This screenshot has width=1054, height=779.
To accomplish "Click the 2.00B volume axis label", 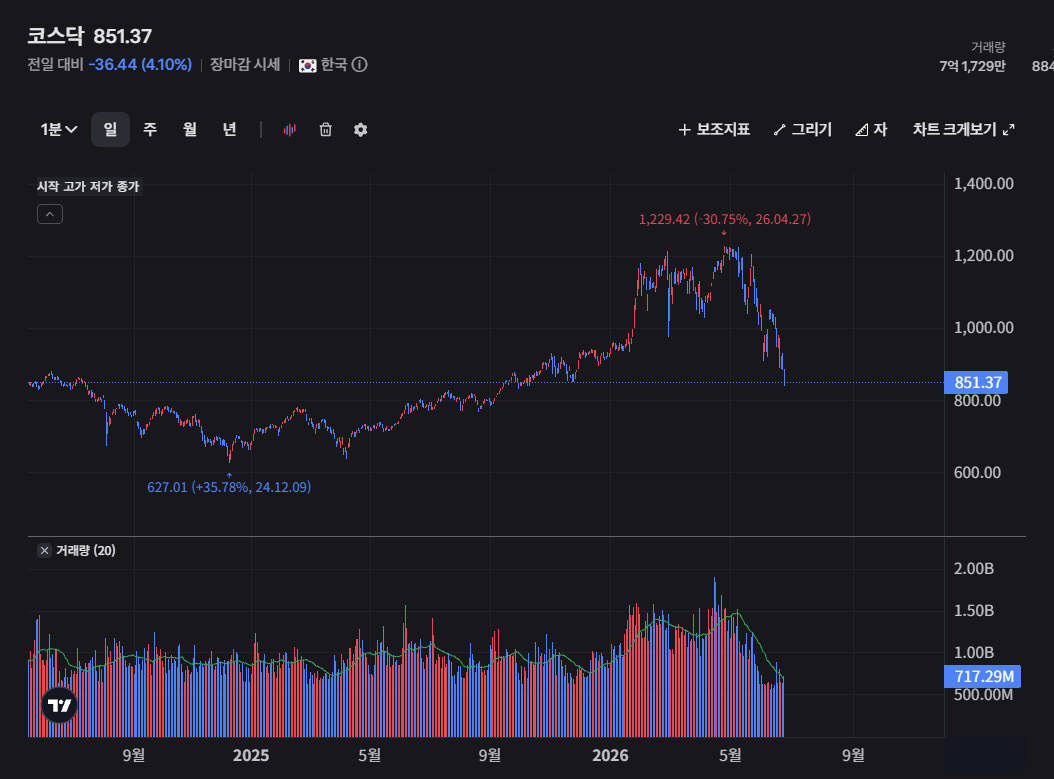I will (973, 569).
